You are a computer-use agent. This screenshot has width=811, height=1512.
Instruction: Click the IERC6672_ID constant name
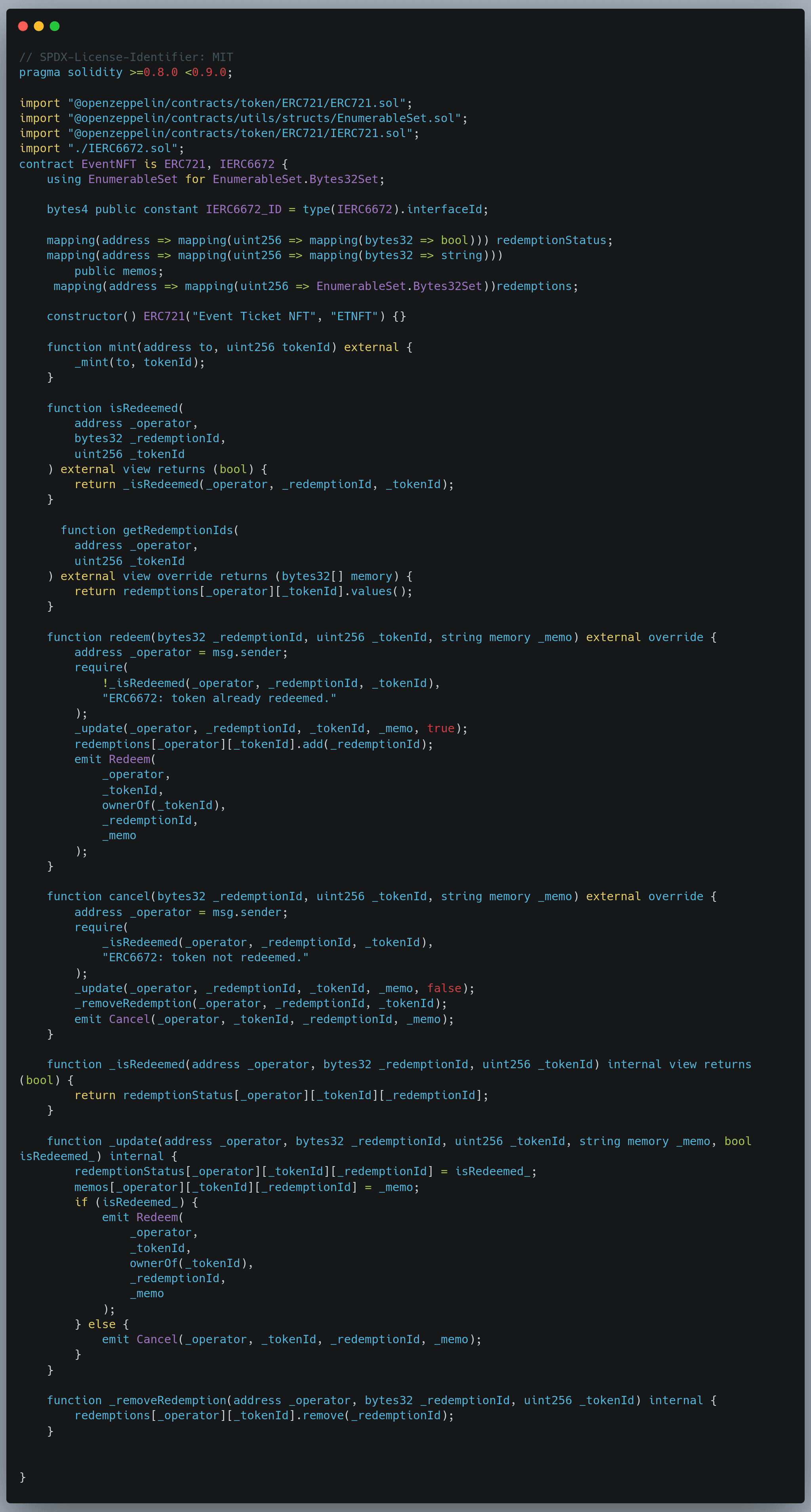[x=244, y=210]
